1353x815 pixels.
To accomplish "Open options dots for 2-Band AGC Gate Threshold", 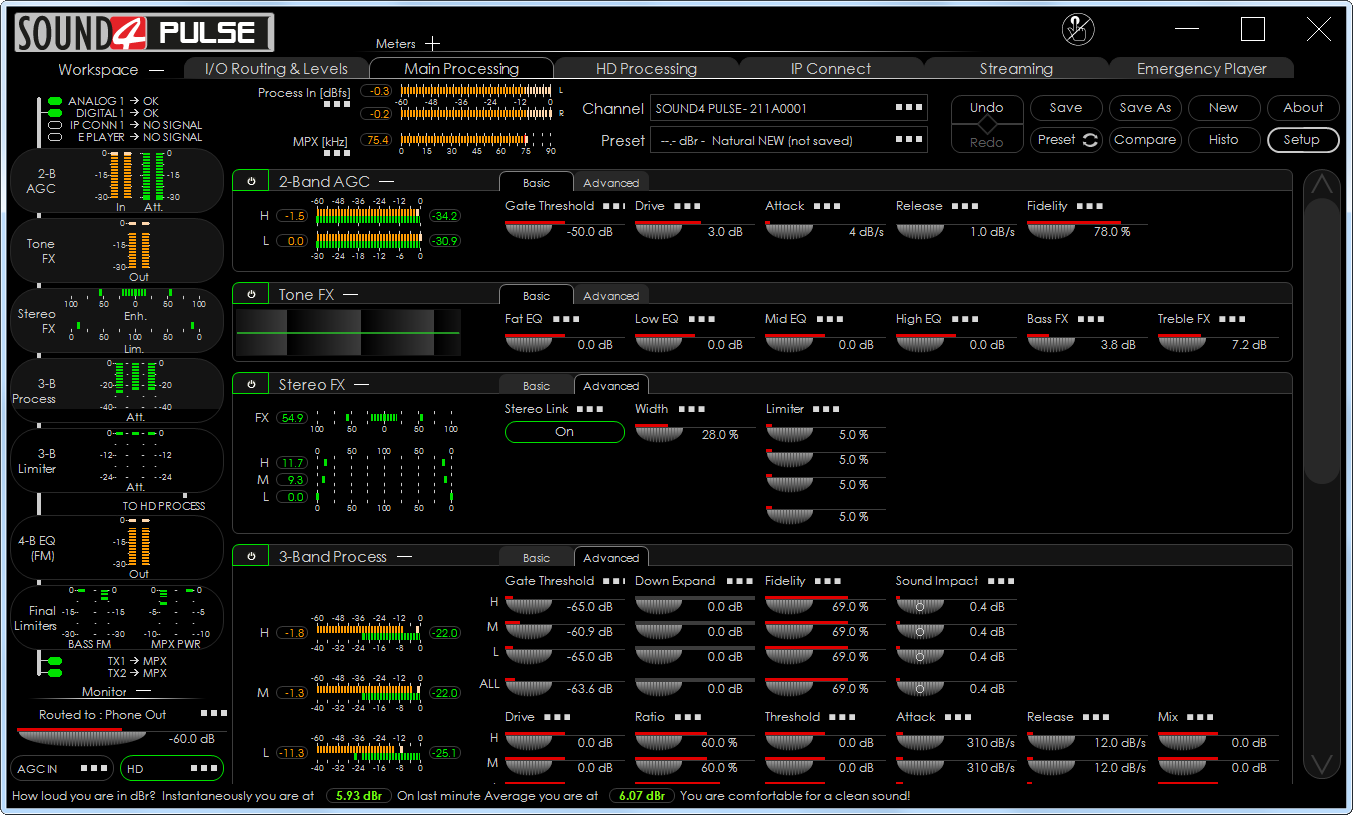I will pyautogui.click(x=613, y=206).
